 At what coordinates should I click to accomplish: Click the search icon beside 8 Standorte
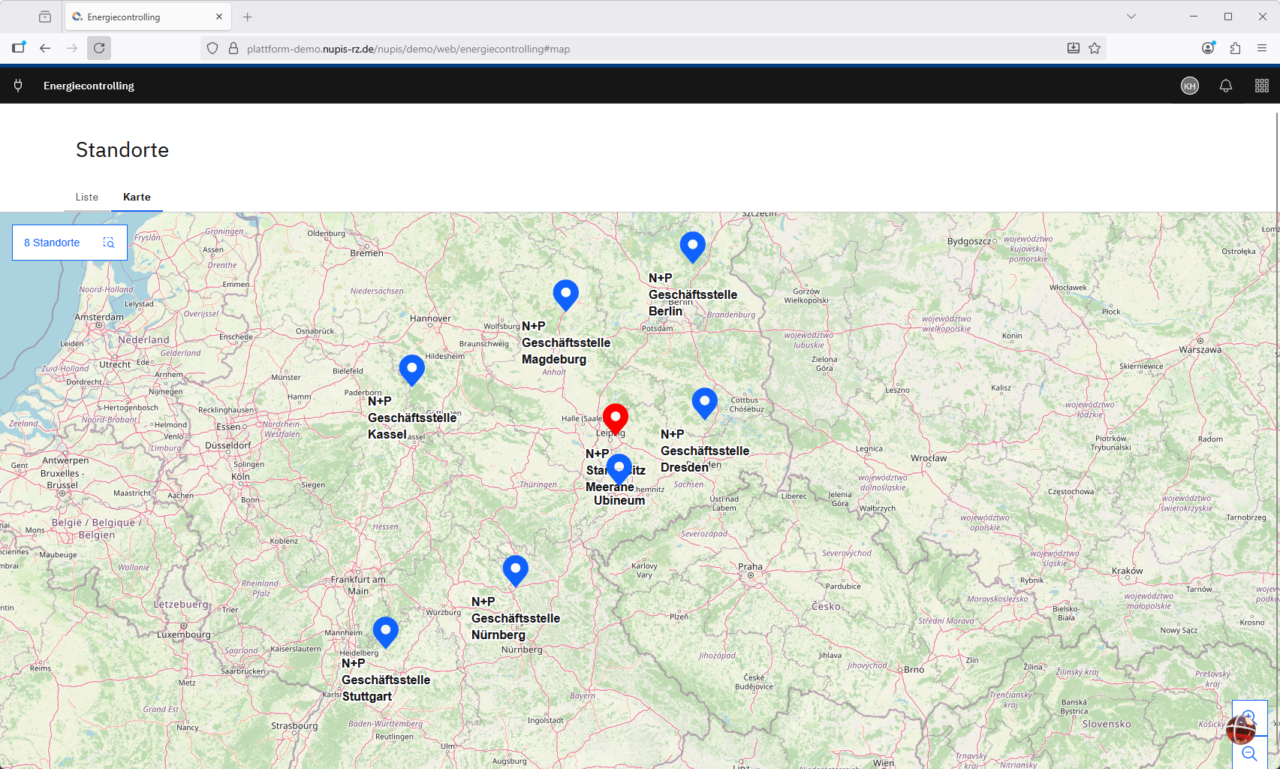(x=109, y=243)
